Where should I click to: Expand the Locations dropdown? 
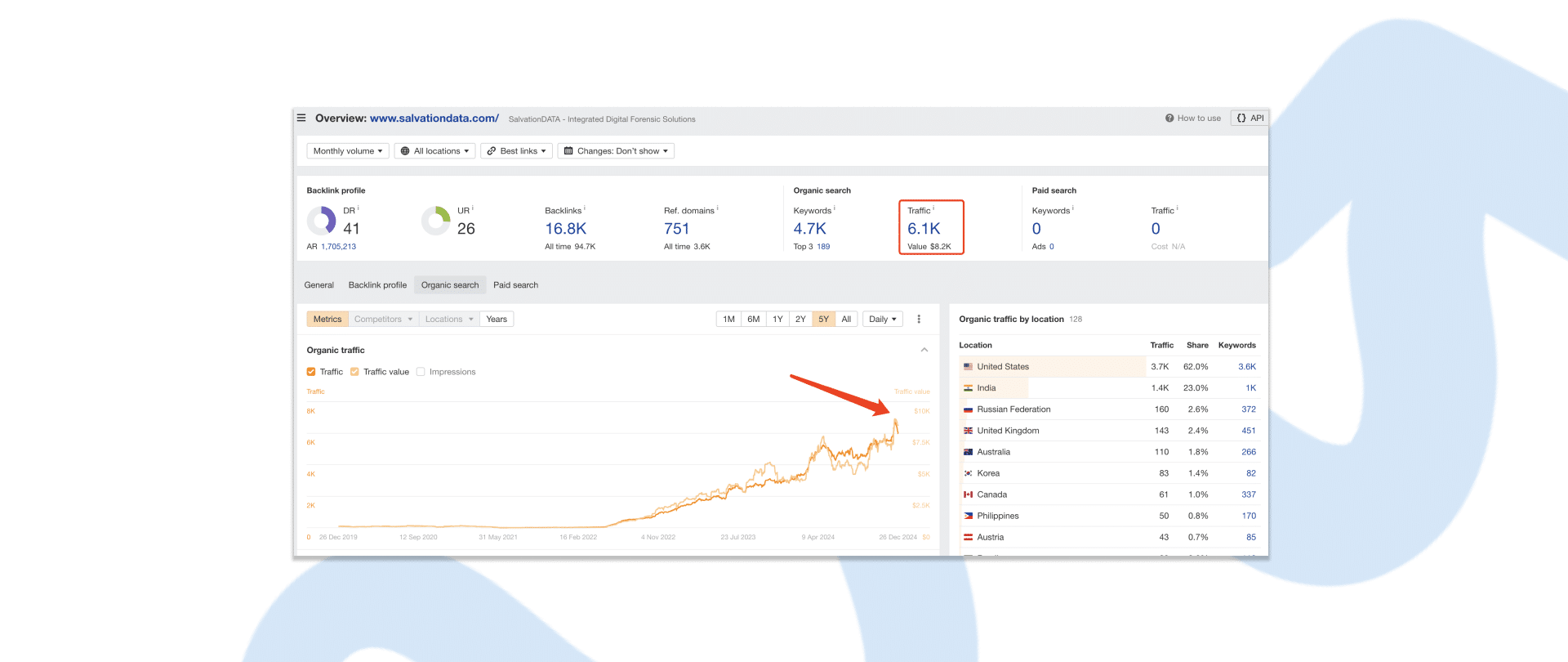(449, 320)
